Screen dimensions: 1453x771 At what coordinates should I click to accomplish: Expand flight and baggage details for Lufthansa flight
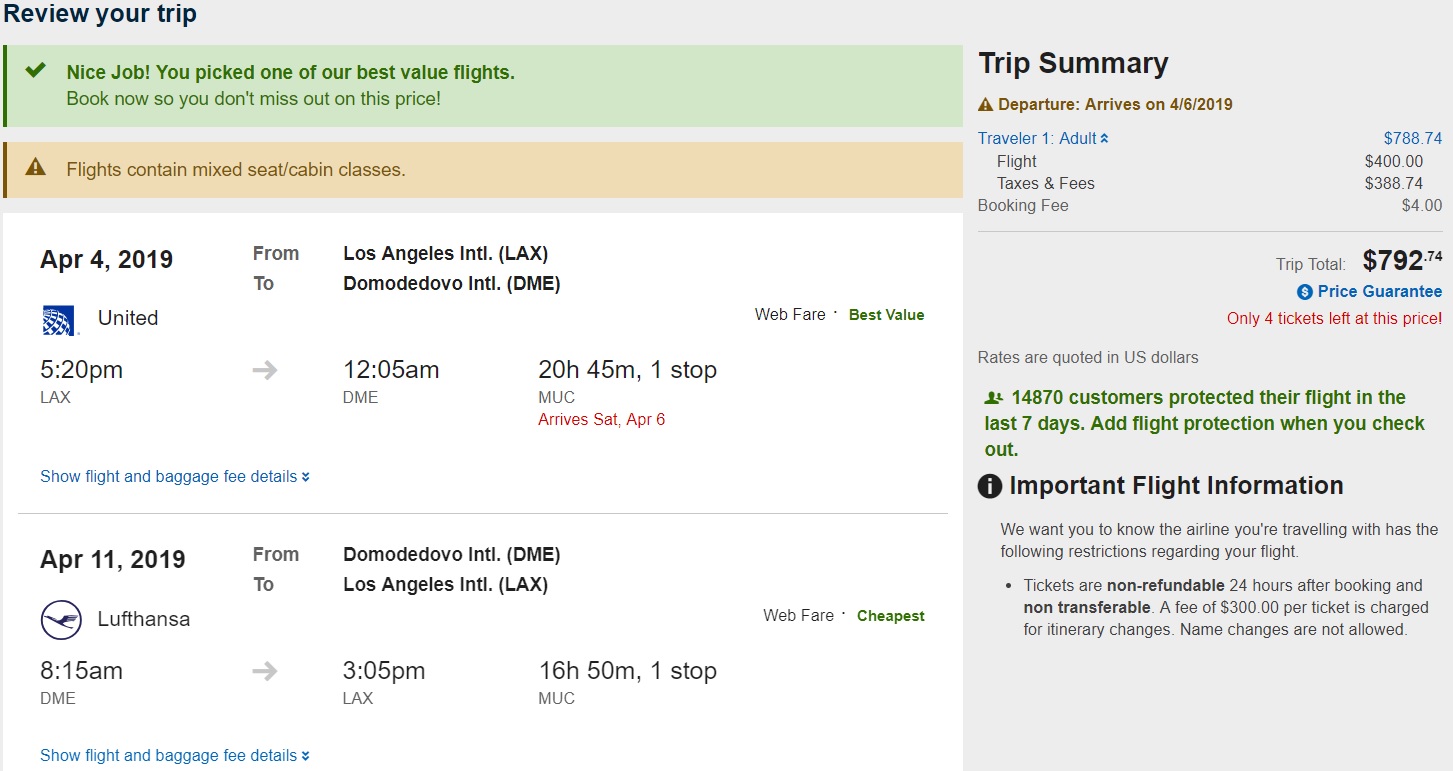coord(174,756)
